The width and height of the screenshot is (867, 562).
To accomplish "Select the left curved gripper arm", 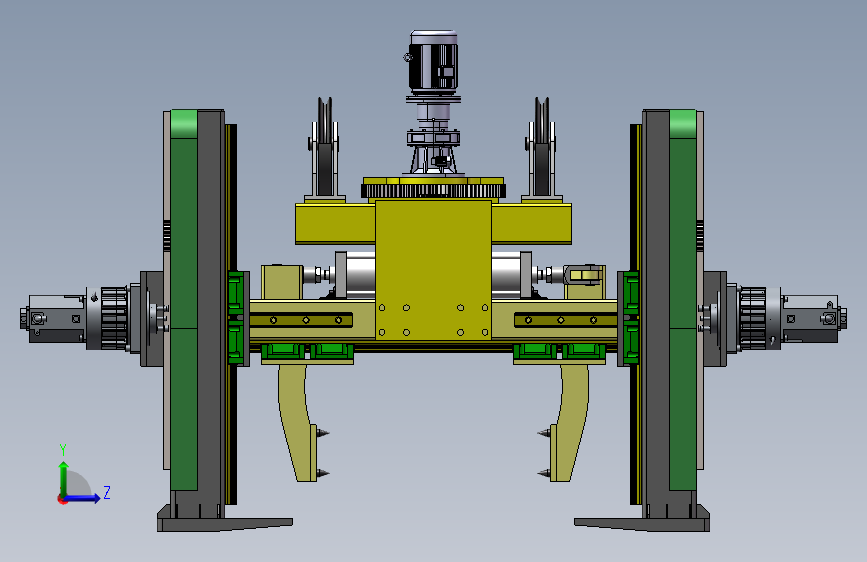I will pyautogui.click(x=297, y=422).
